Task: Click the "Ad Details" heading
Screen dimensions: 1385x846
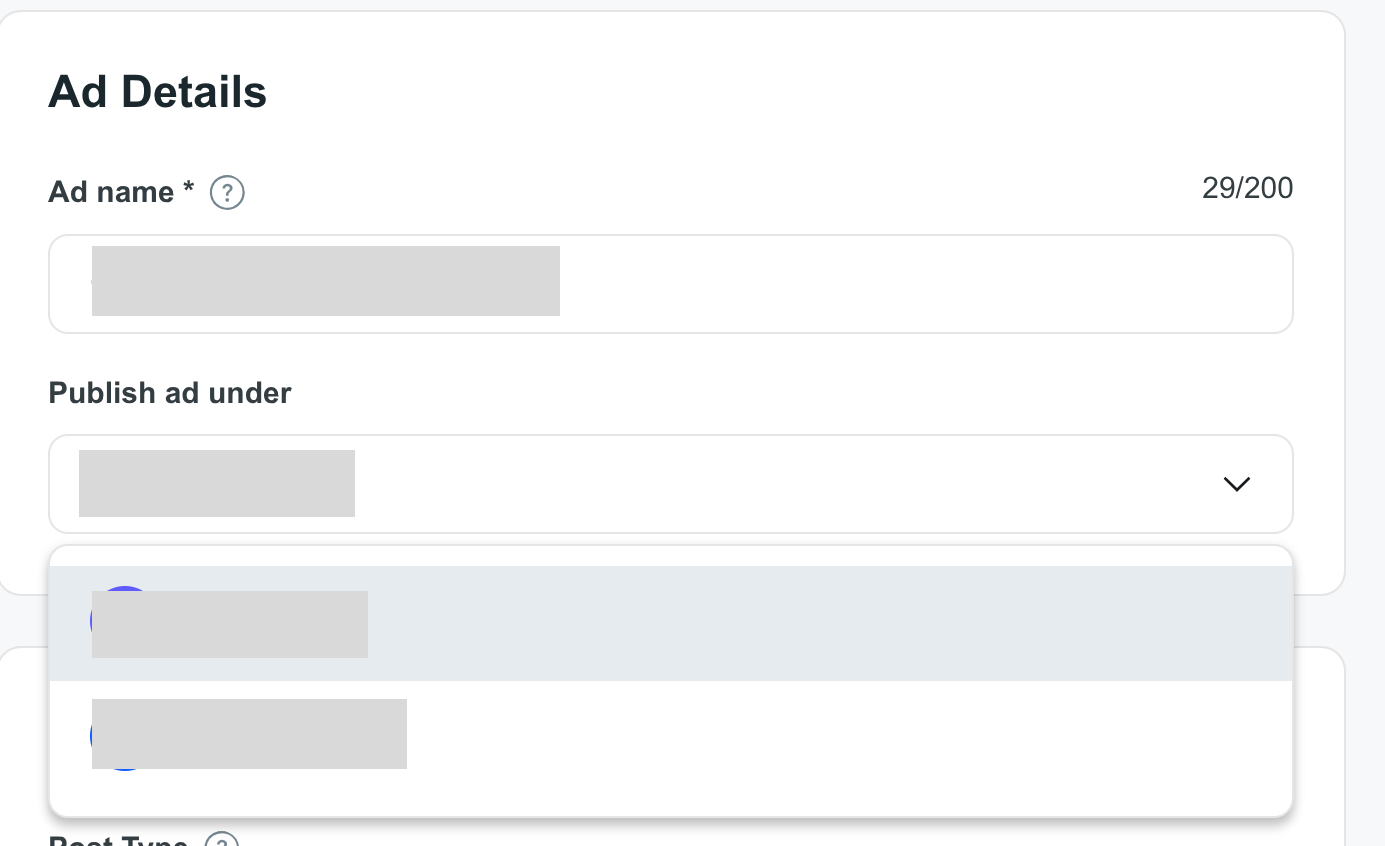Action: (157, 92)
